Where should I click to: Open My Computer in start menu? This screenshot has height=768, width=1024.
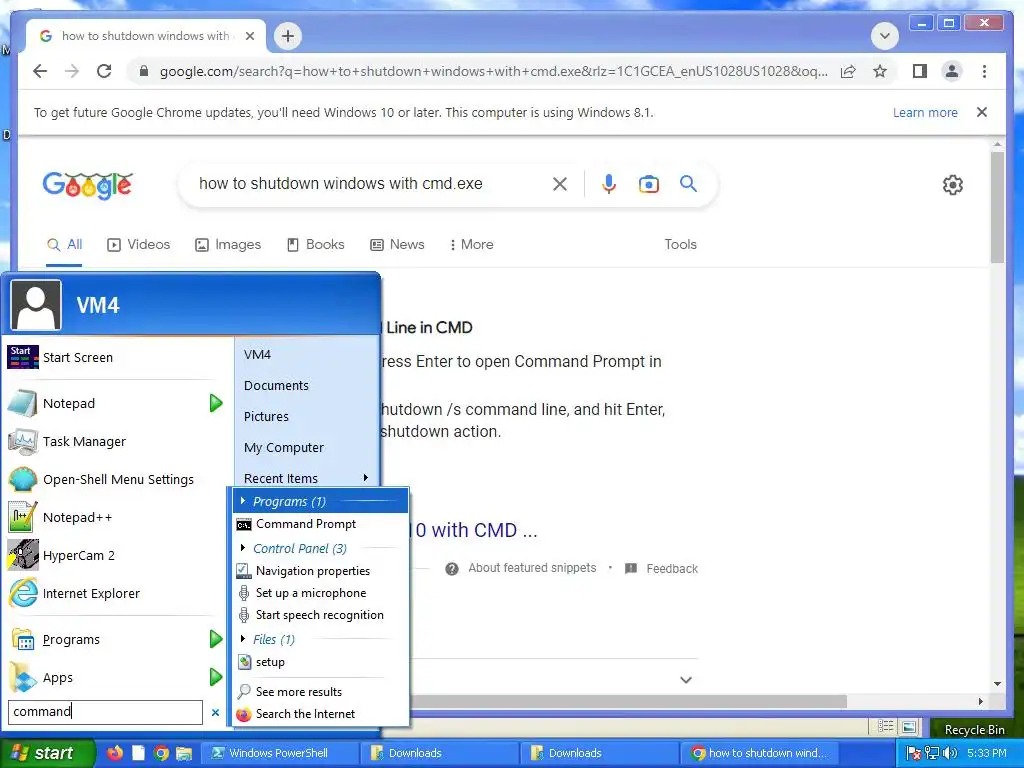283,447
